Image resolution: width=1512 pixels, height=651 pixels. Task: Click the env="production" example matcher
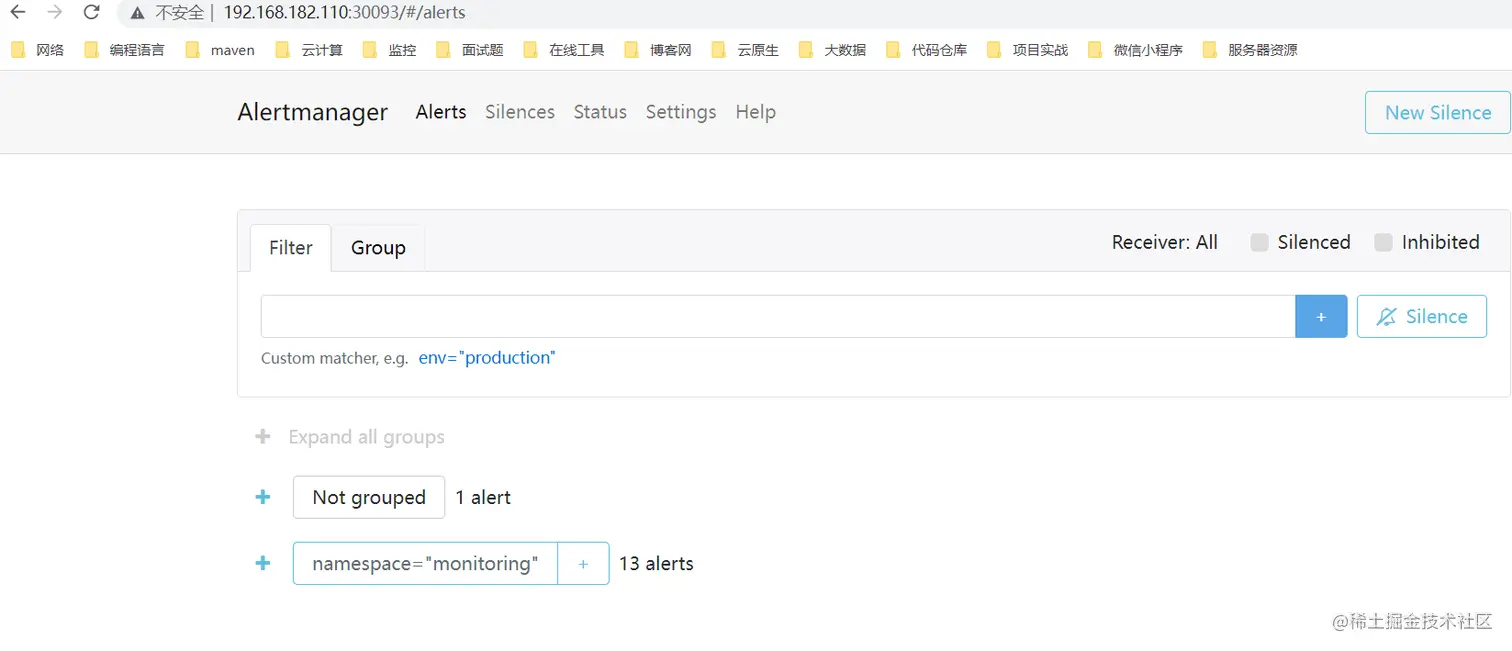tap(487, 357)
